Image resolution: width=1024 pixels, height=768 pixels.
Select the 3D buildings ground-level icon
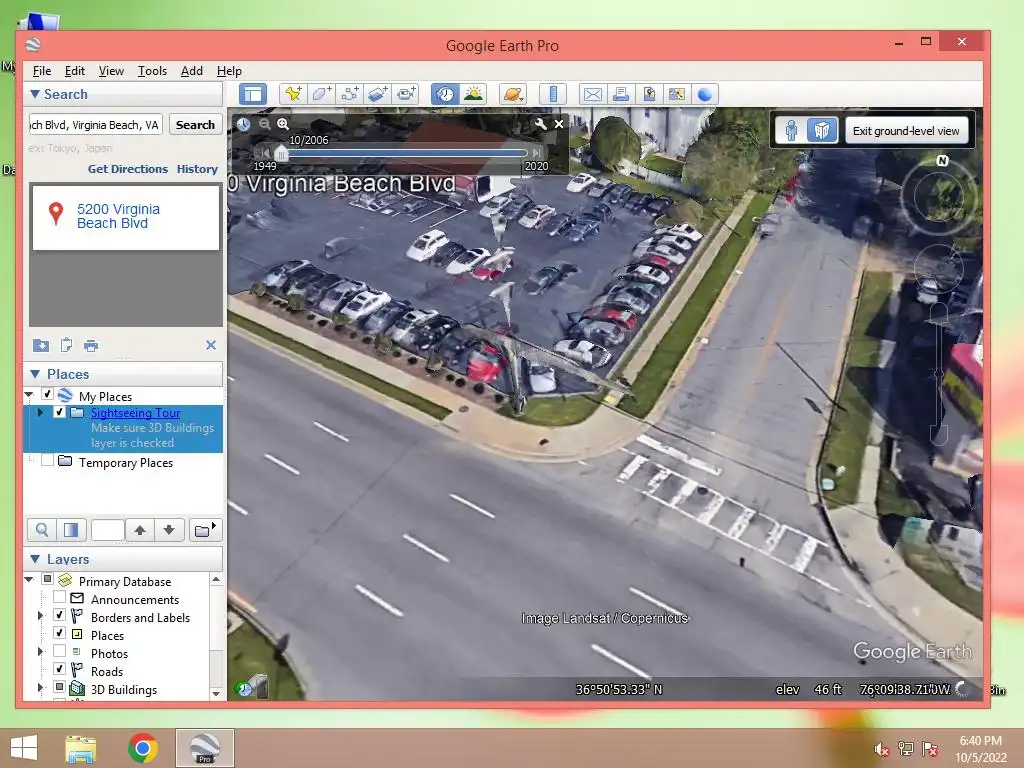pos(822,131)
